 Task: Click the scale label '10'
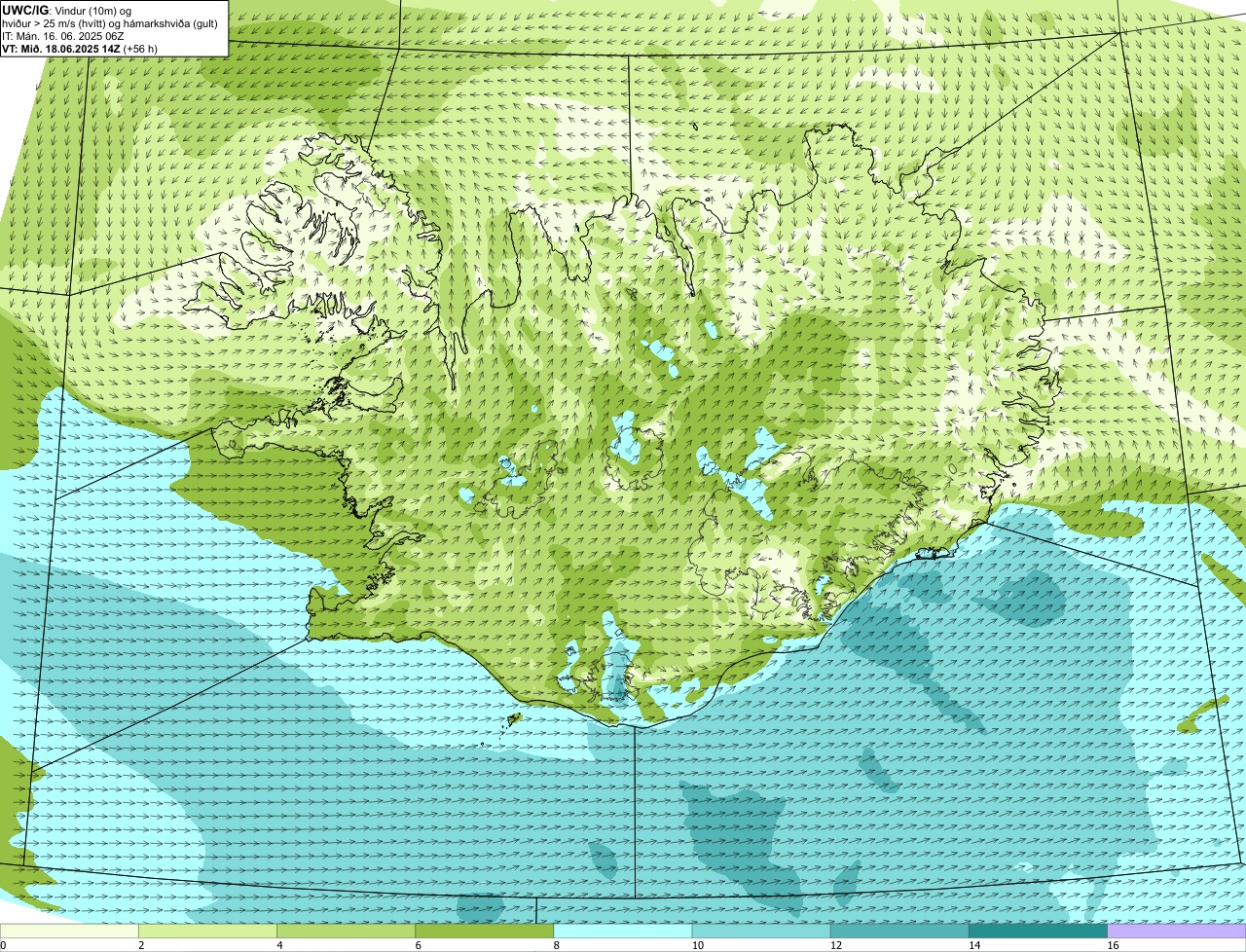(x=697, y=945)
